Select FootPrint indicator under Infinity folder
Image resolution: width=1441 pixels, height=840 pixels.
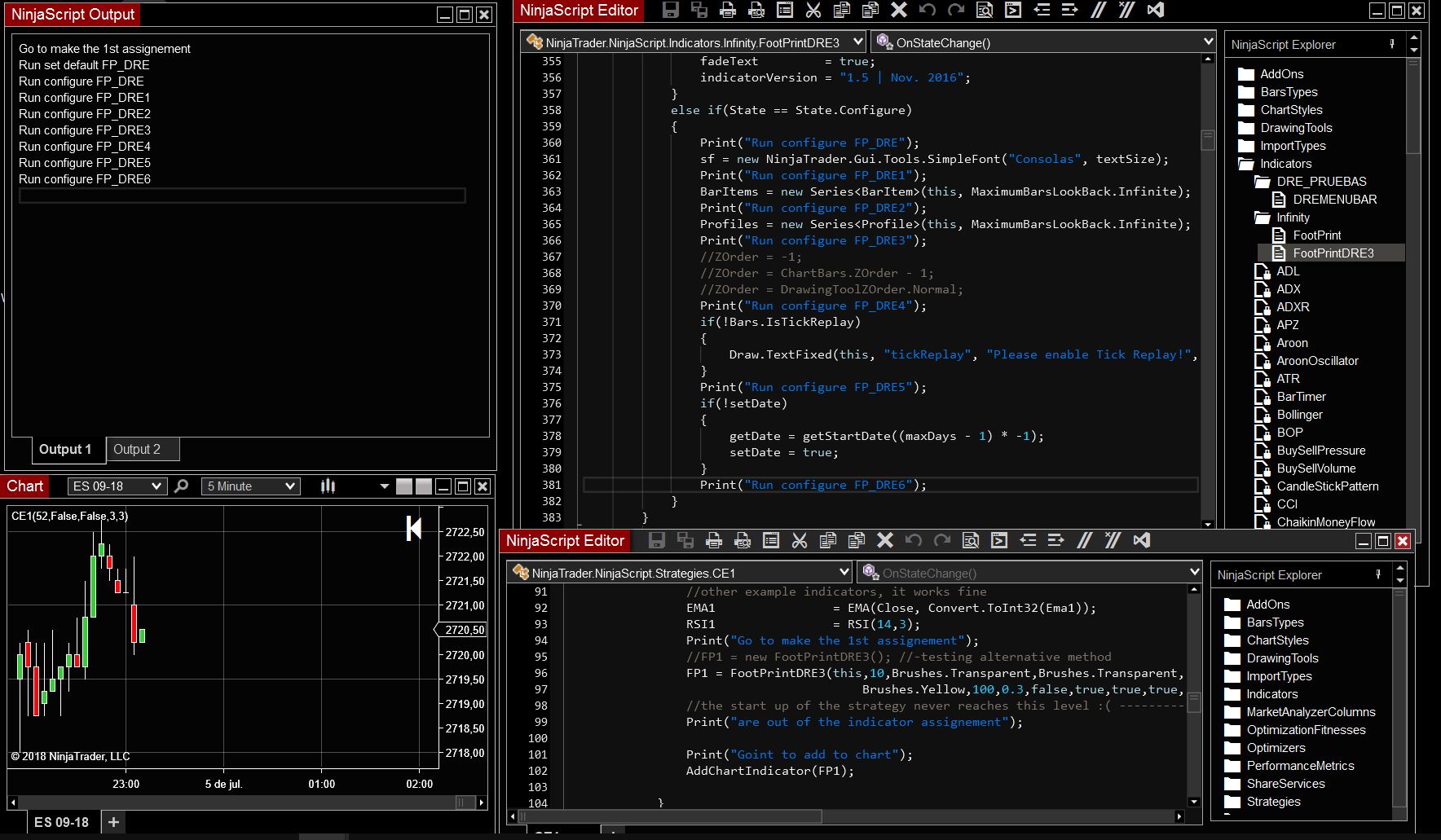(1316, 235)
